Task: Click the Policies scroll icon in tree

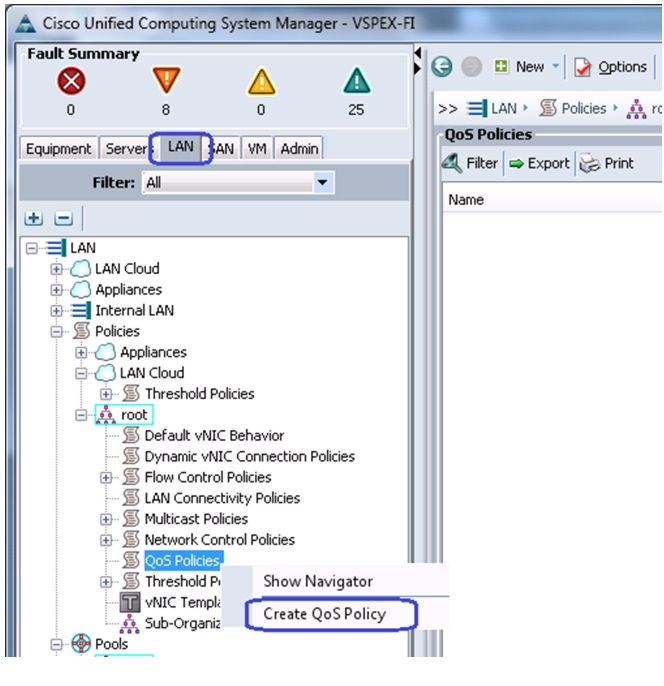Action: coord(81,331)
